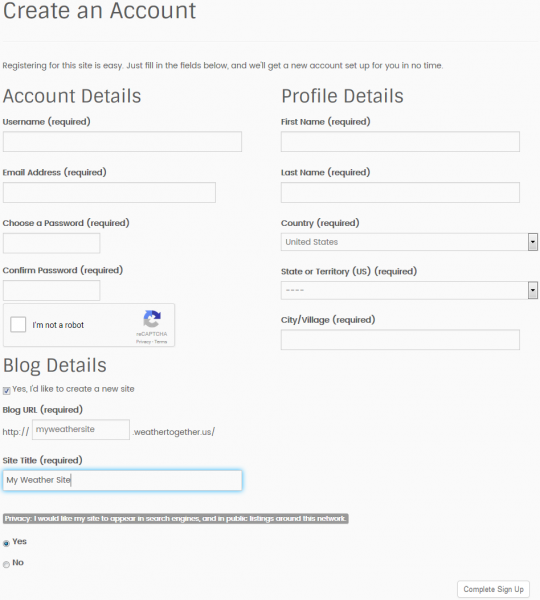Viewport: 540px width, 600px height.
Task: Focus the First Name input field
Action: click(x=400, y=142)
